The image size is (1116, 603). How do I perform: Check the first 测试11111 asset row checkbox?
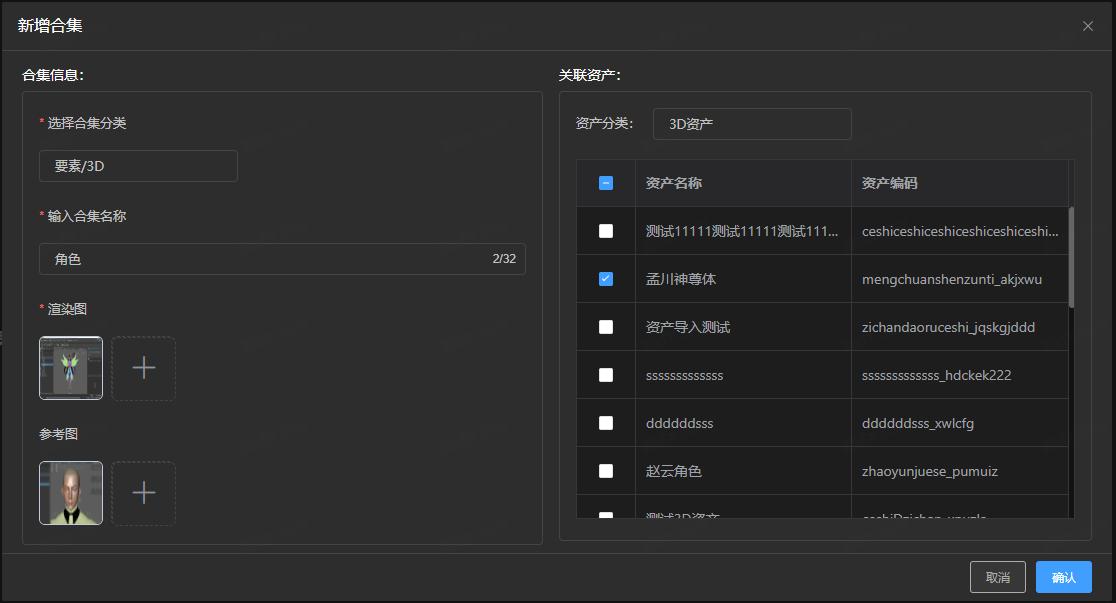[606, 231]
